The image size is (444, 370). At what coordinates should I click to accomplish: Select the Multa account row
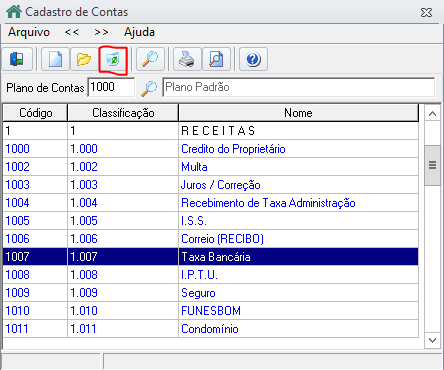(211, 167)
